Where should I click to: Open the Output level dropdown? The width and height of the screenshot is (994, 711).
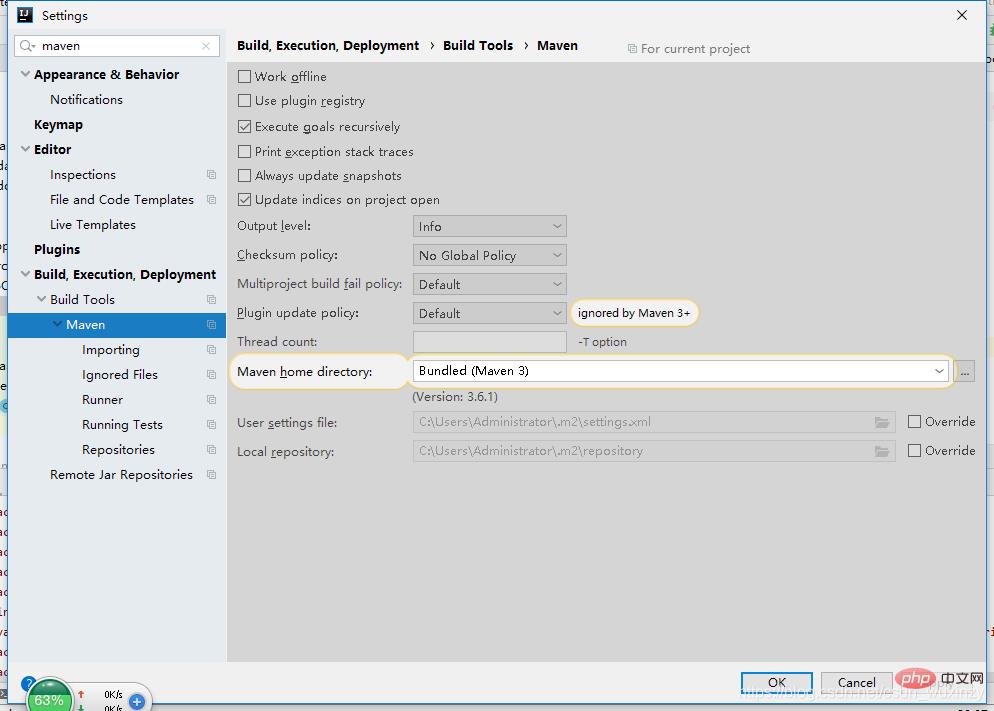(489, 227)
